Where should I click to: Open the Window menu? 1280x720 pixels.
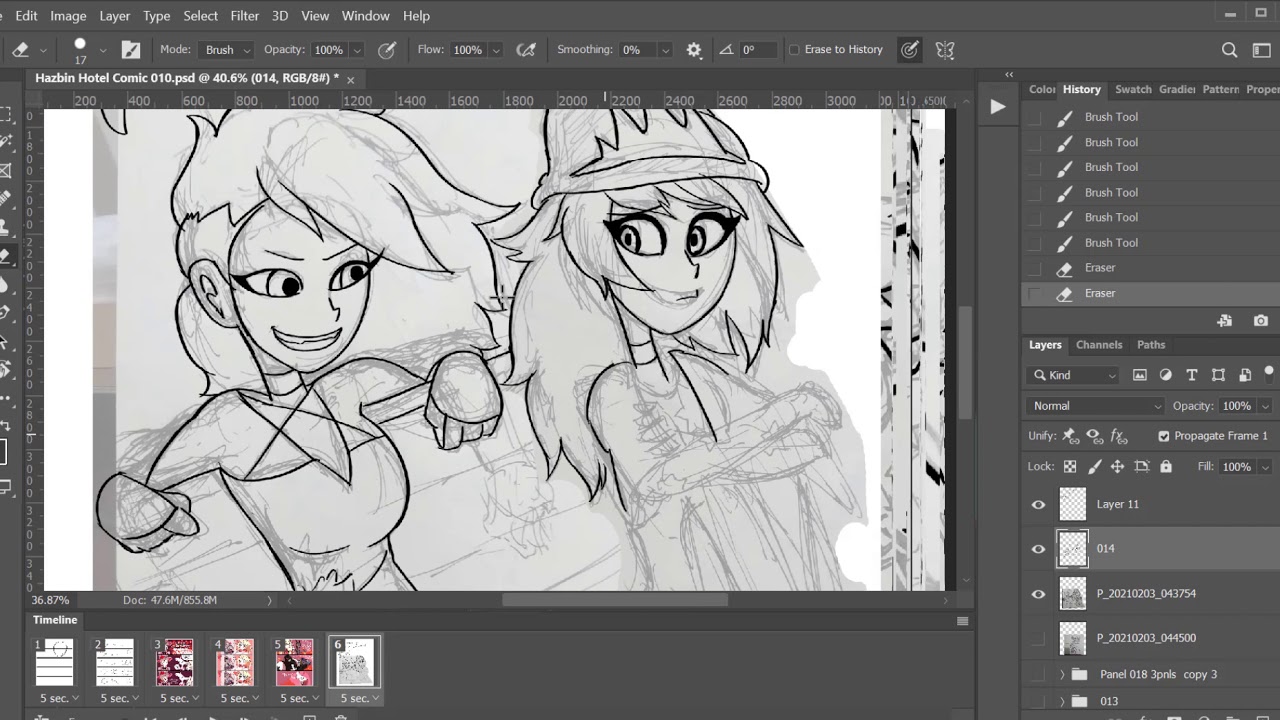[x=365, y=16]
